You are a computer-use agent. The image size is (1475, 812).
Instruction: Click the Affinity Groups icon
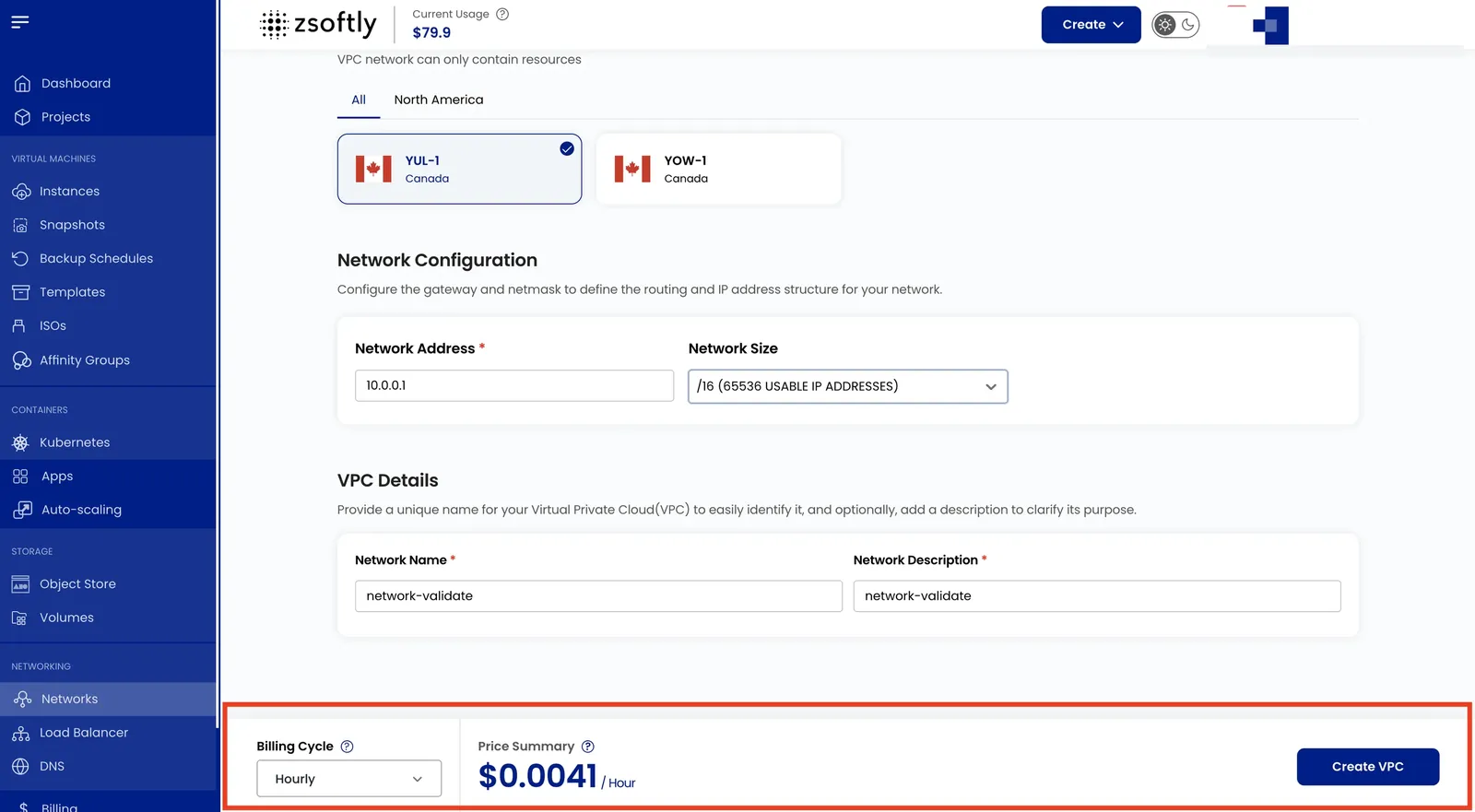coord(21,360)
